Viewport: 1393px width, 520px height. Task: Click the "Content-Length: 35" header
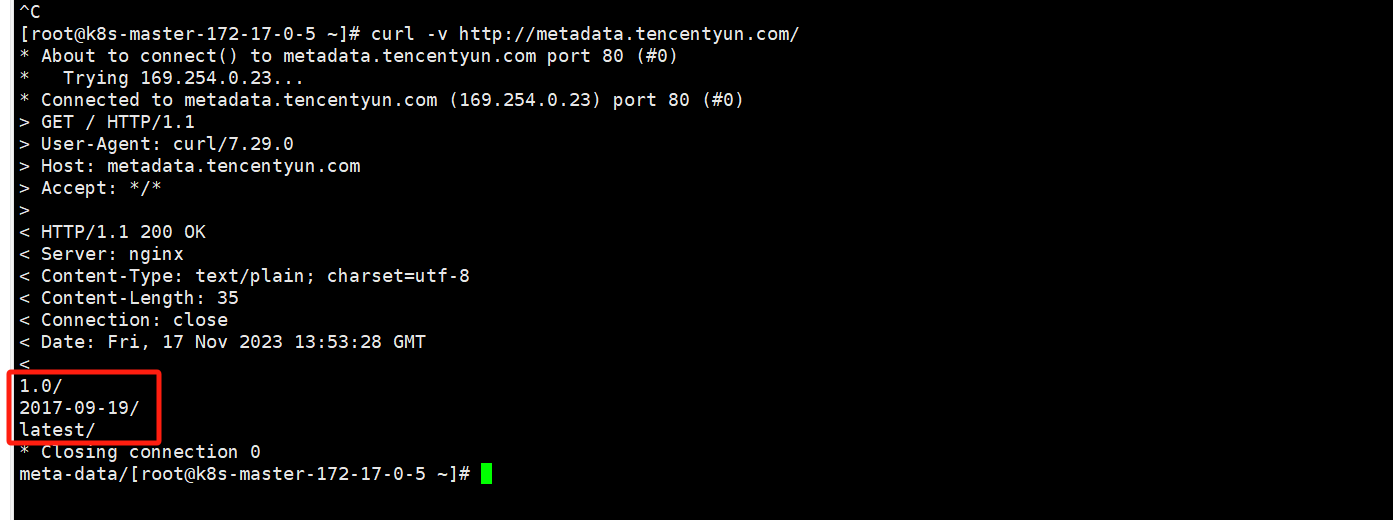[139, 298]
